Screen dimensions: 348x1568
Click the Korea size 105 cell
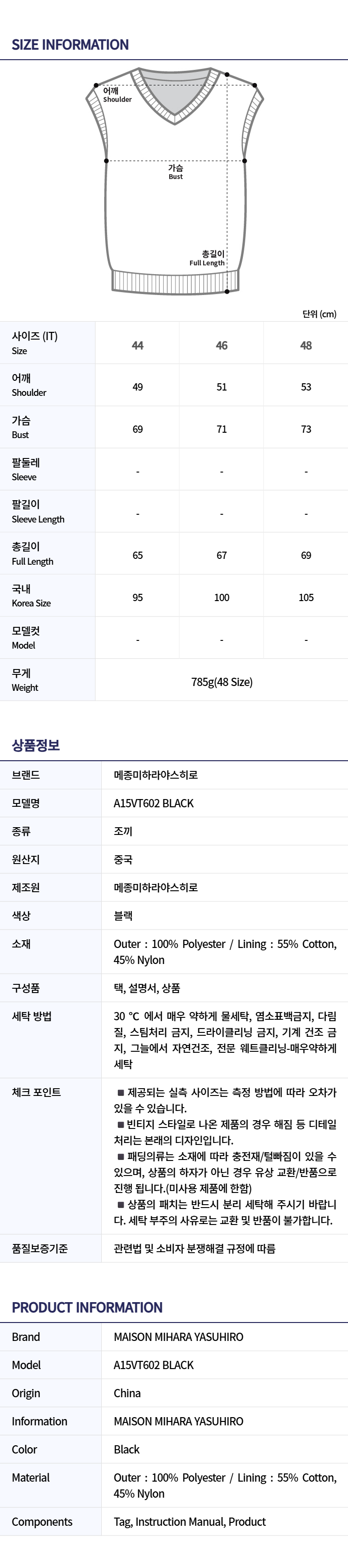[306, 598]
